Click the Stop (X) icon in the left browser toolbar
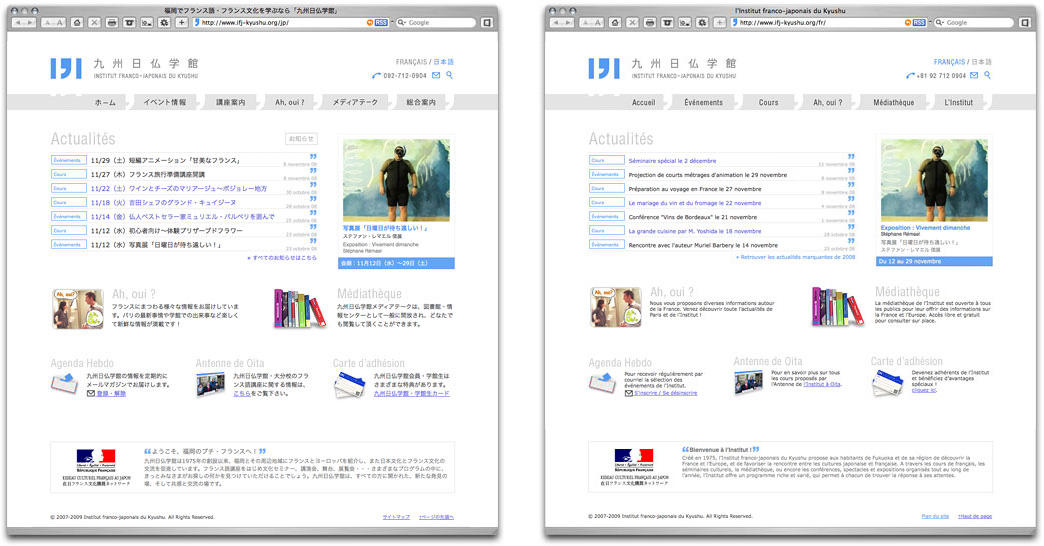1044x546 pixels. click(94, 22)
